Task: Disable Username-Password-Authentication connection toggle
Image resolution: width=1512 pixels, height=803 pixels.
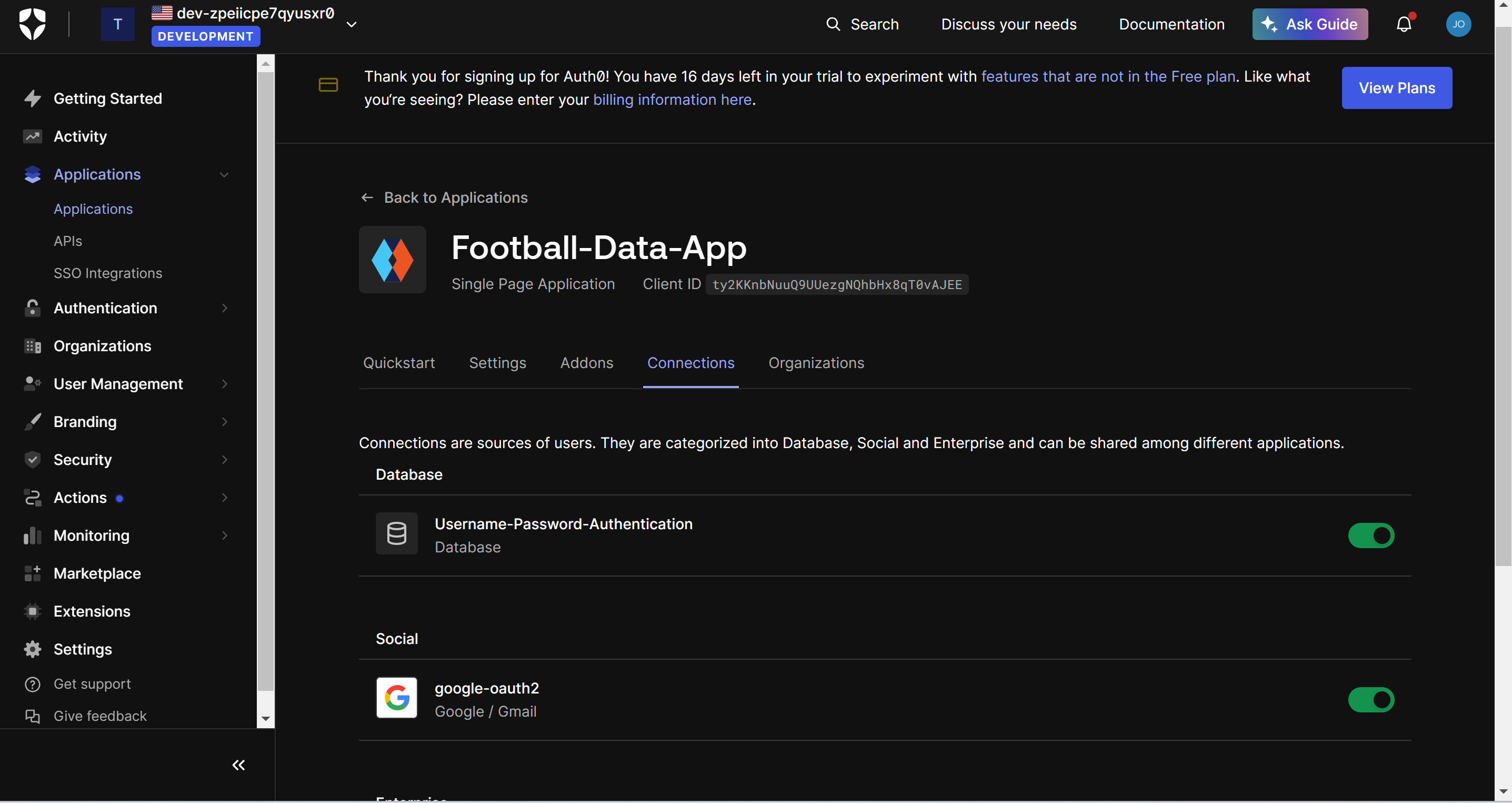Action: coord(1370,535)
